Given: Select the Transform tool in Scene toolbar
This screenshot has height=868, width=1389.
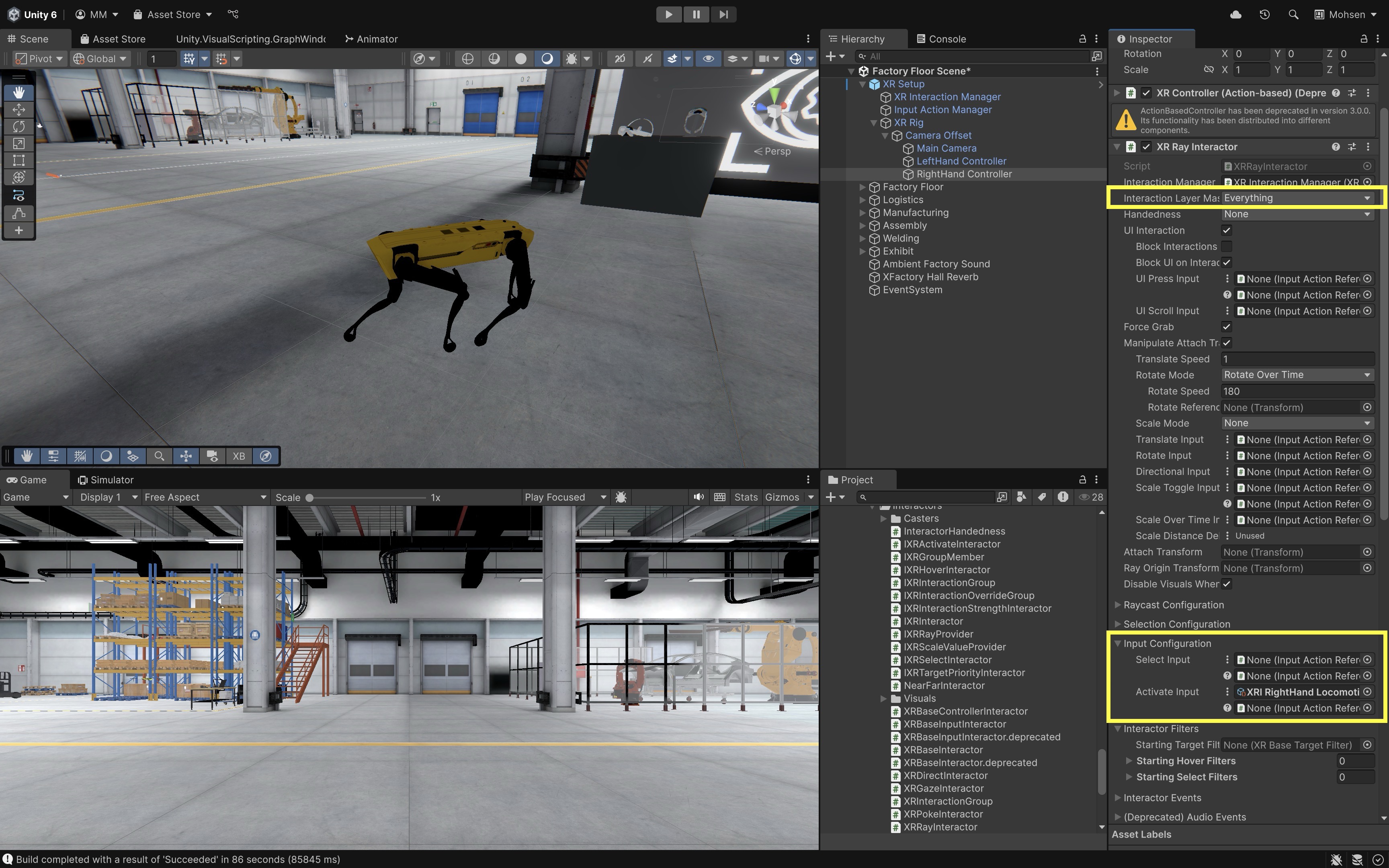Looking at the screenshot, I should click(x=18, y=177).
